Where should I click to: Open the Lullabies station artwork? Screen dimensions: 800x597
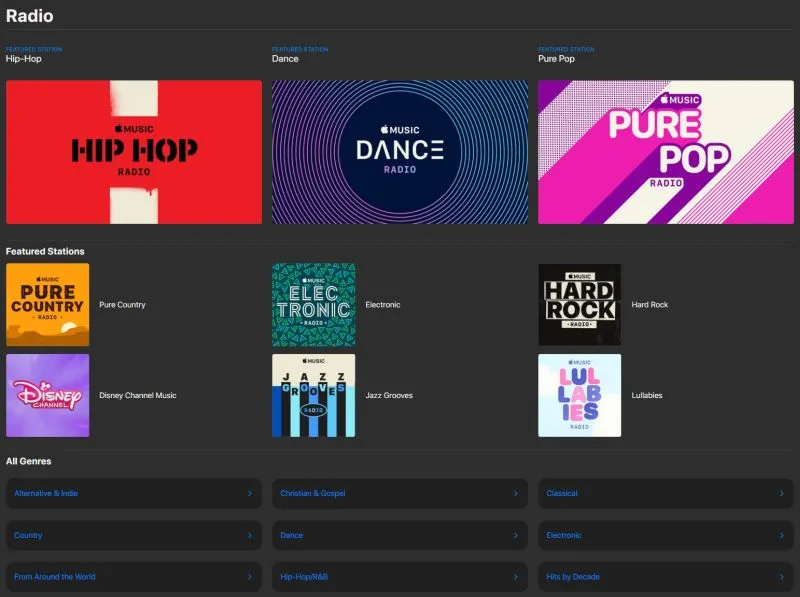coord(578,395)
